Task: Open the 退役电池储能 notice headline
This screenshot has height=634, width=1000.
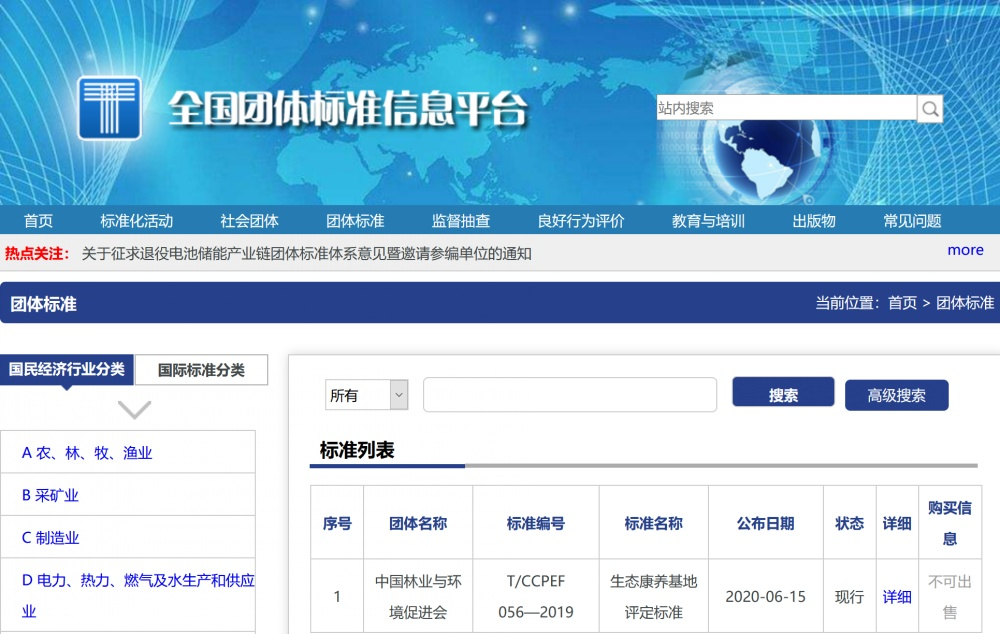Action: [307, 254]
